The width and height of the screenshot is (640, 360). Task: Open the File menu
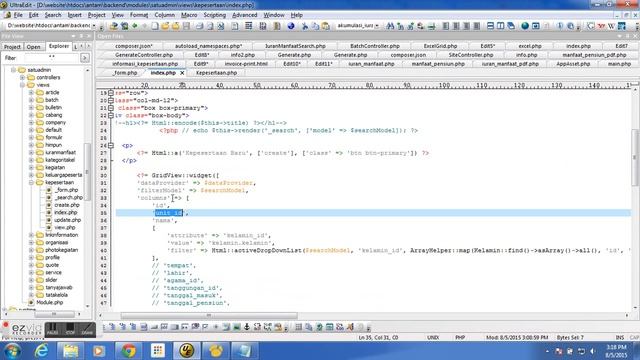click(x=18, y=15)
